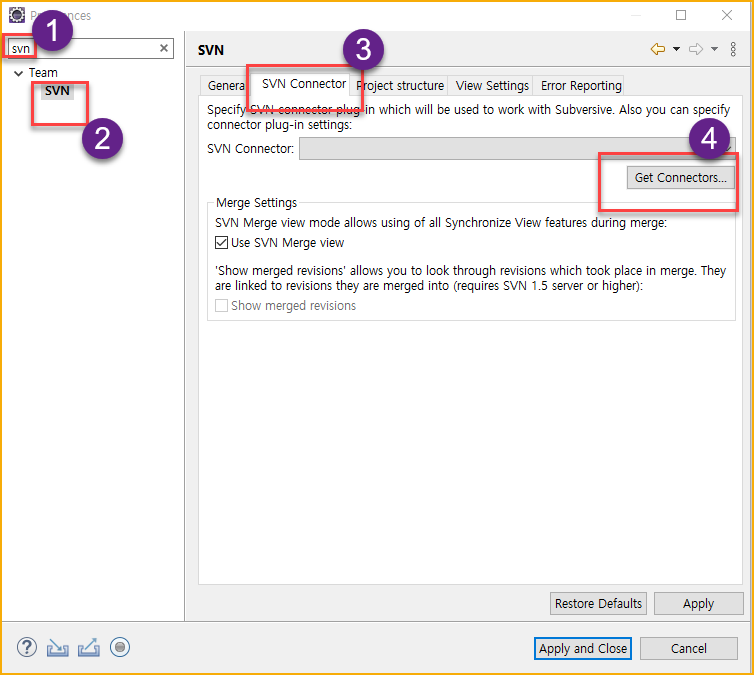Toggle the Oomph preference recorder icon
This screenshot has width=754, height=675.
click(x=120, y=647)
